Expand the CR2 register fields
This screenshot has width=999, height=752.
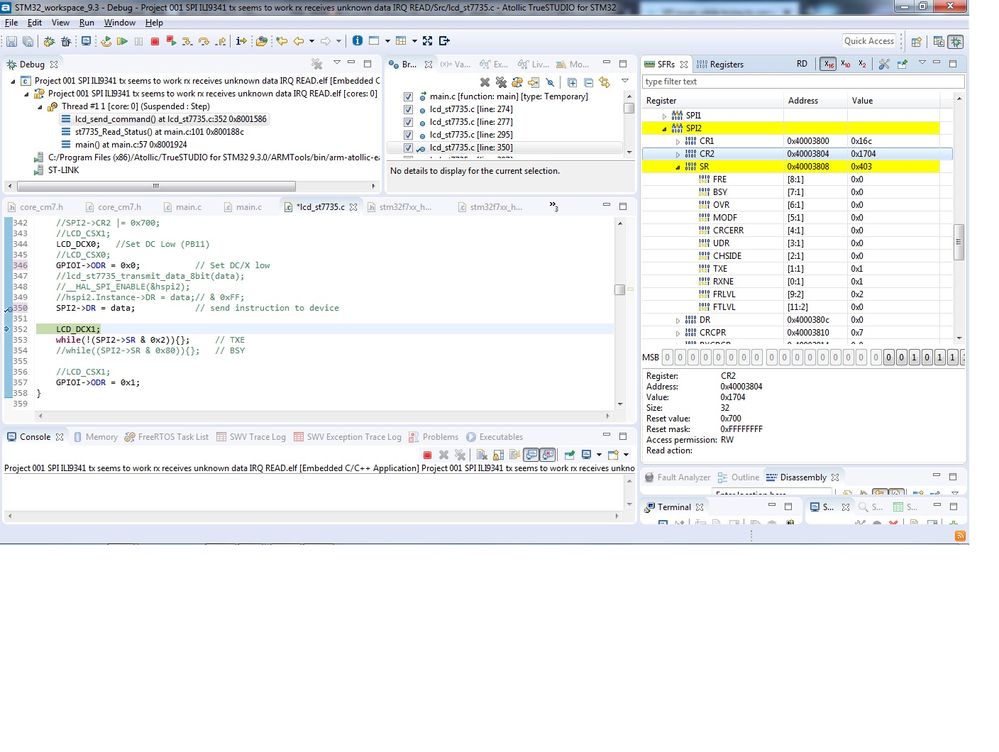pos(677,154)
